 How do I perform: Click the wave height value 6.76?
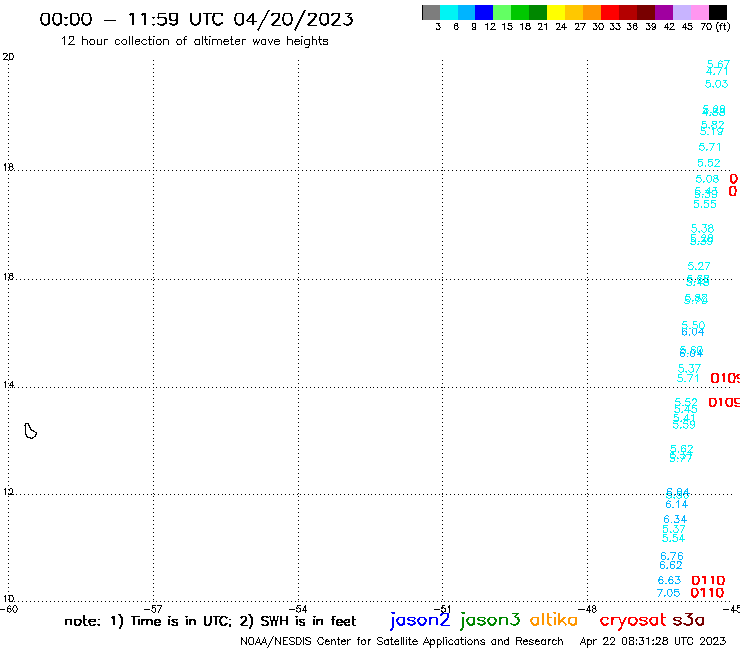click(x=672, y=556)
